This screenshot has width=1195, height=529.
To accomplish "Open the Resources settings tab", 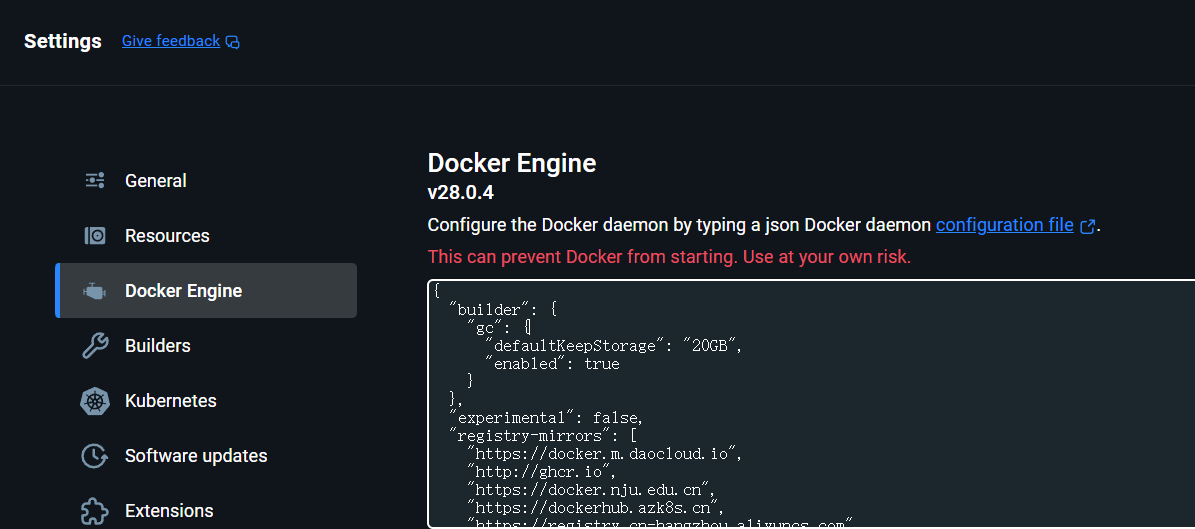I will 206,236.
